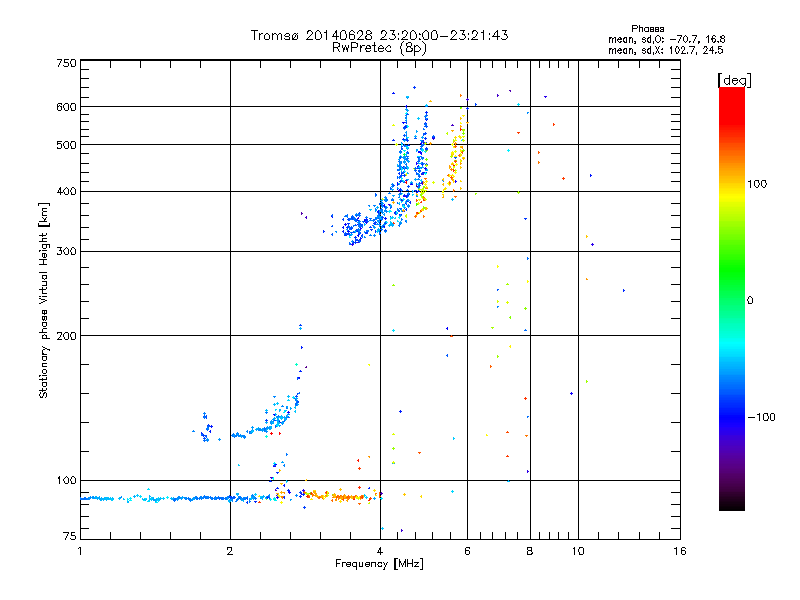This screenshot has height=600, width=800.
Task: Click the colorbar tick label '0'
Action: 750,301
